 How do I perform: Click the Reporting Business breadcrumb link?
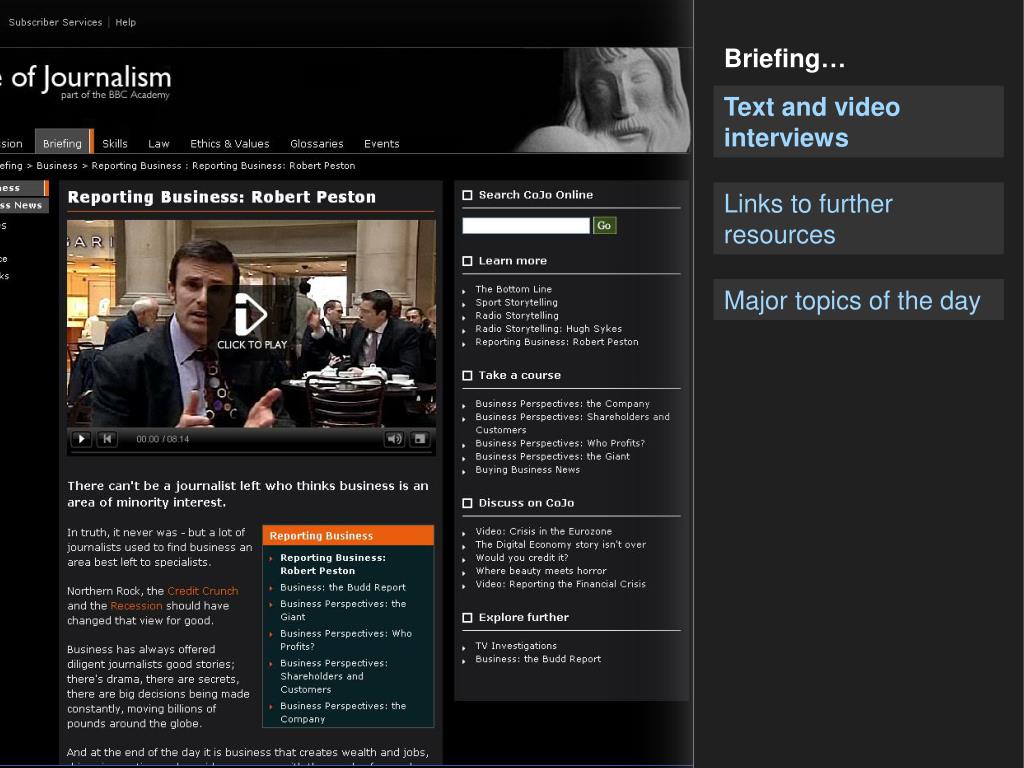tap(136, 166)
